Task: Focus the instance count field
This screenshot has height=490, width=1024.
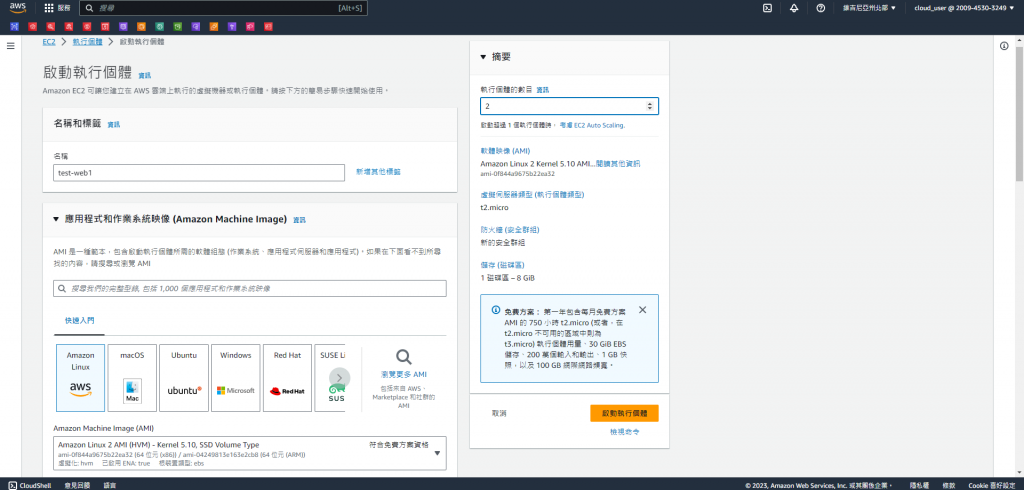Action: coord(569,106)
